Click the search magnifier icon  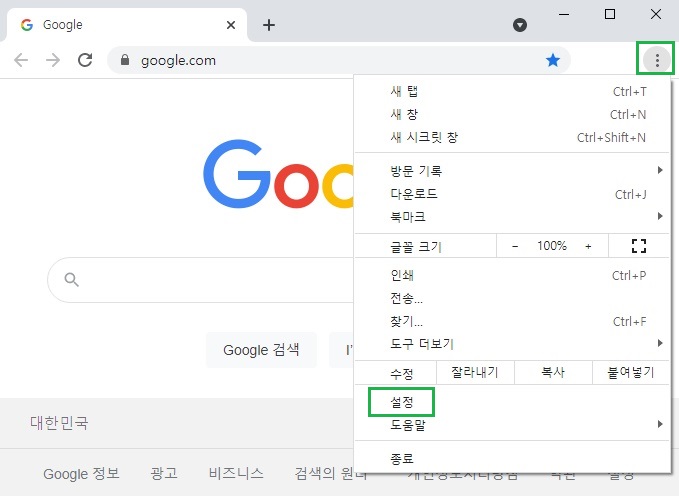click(71, 280)
